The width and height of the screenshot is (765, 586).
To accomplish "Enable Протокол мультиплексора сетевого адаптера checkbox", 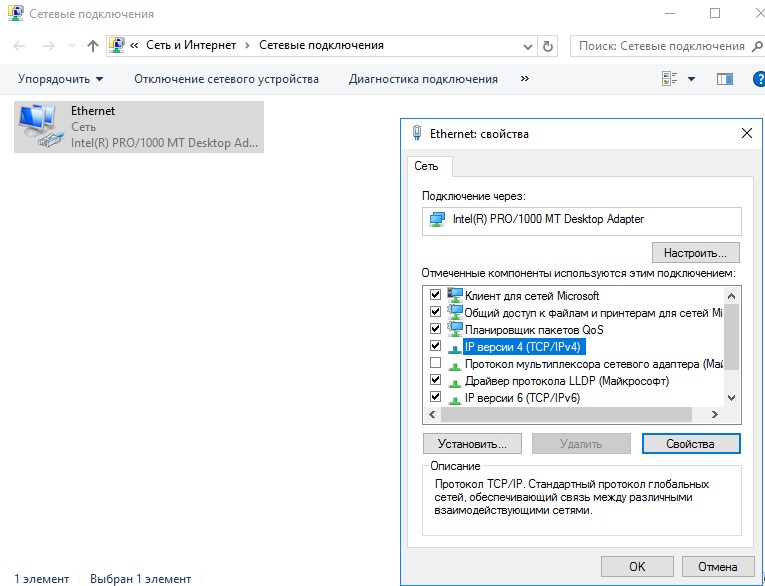I will coord(435,364).
